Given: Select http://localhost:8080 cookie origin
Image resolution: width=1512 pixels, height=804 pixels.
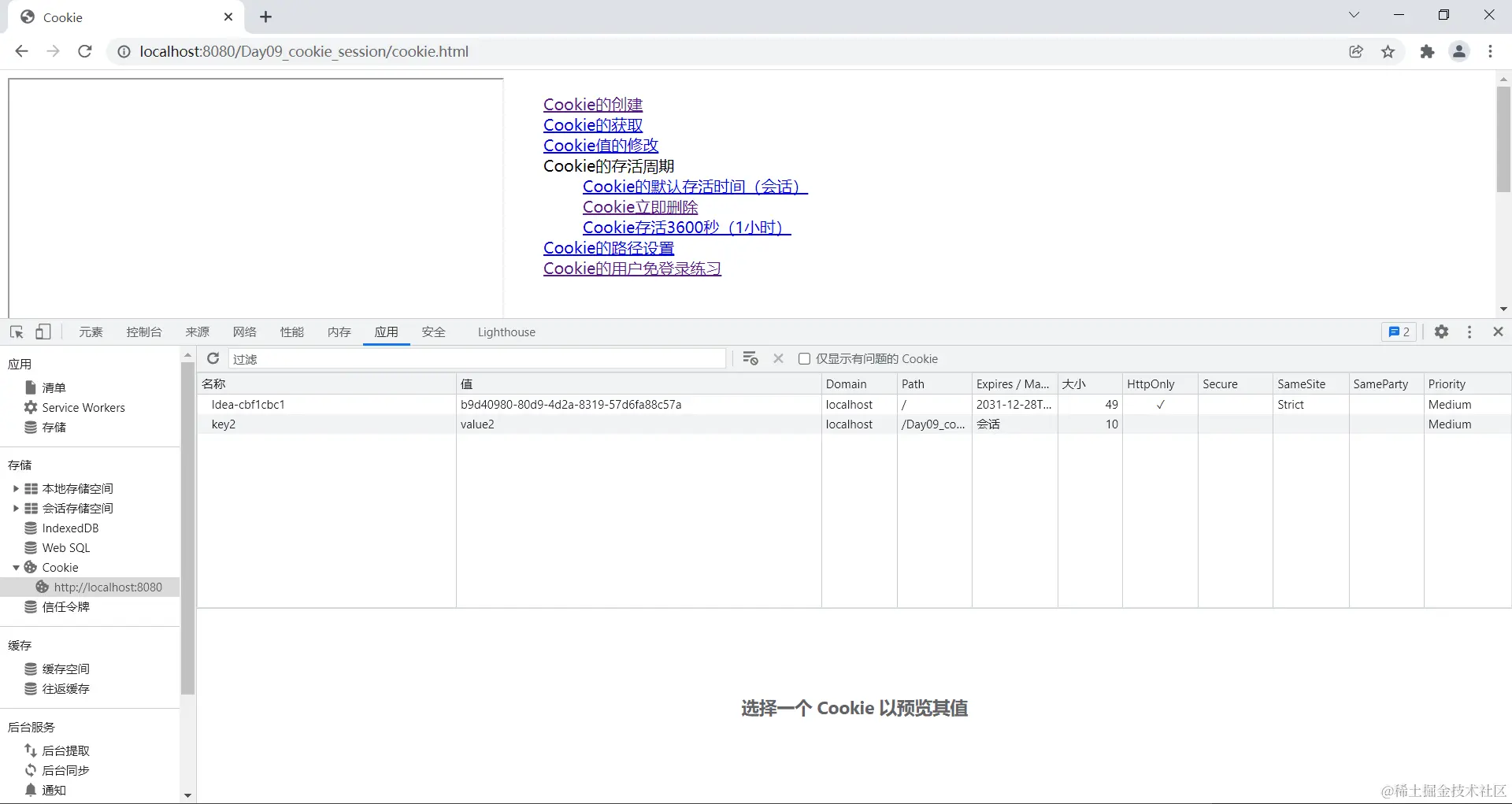Looking at the screenshot, I should (x=108, y=587).
